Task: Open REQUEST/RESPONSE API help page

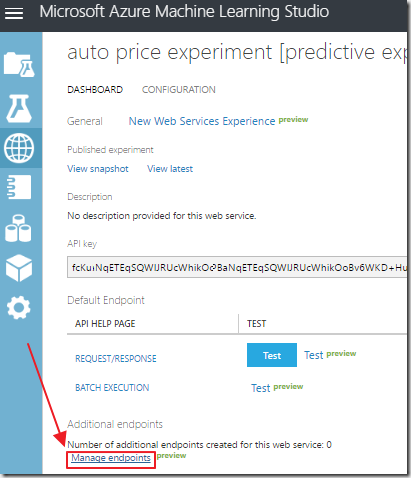Action: (116, 359)
